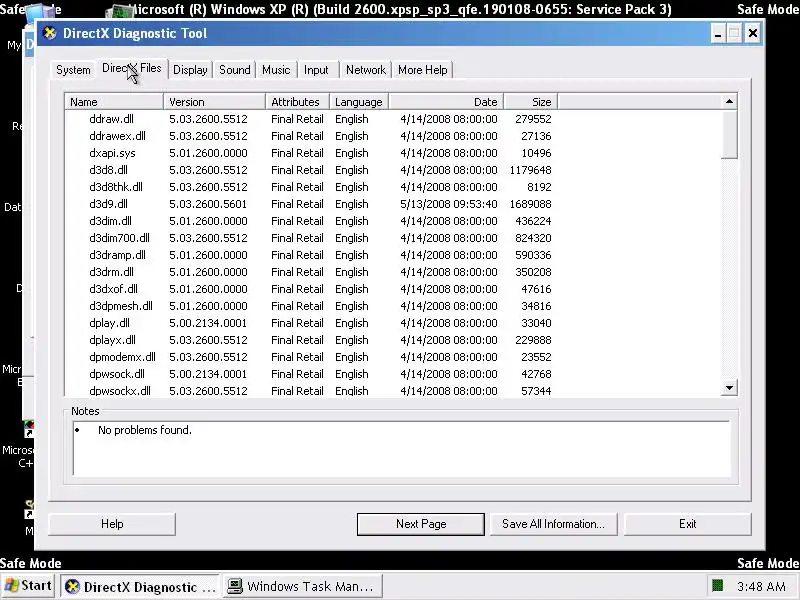
Task: Open the Music tab
Action: pyautogui.click(x=276, y=70)
